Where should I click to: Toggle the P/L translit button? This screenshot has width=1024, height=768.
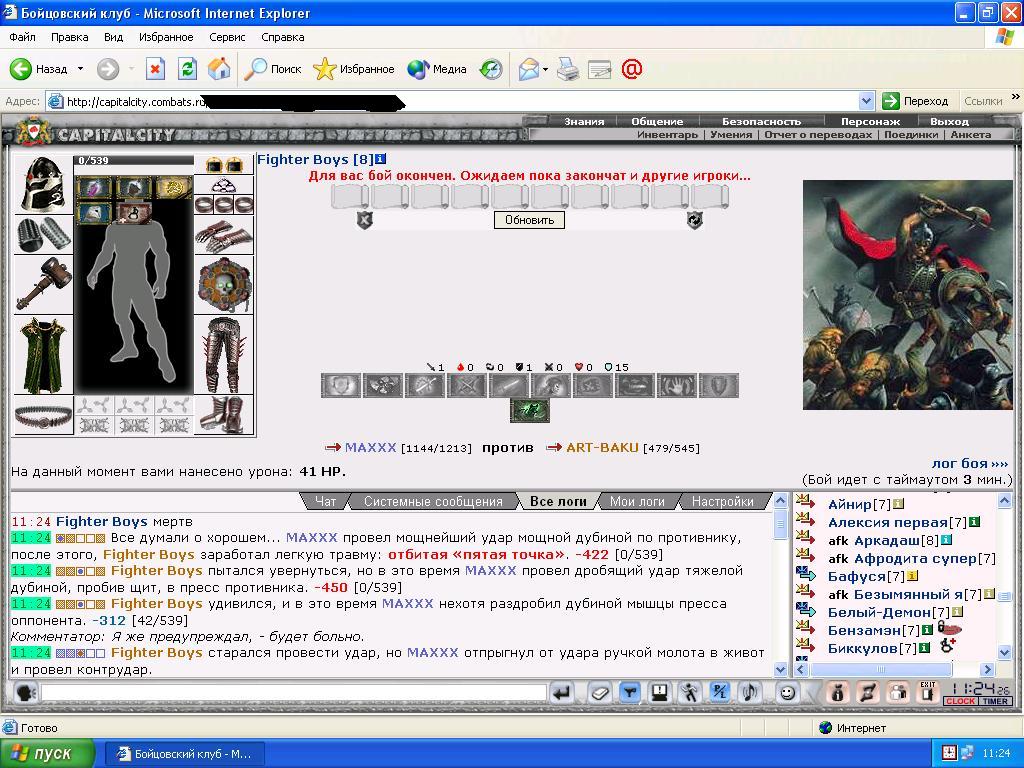719,692
